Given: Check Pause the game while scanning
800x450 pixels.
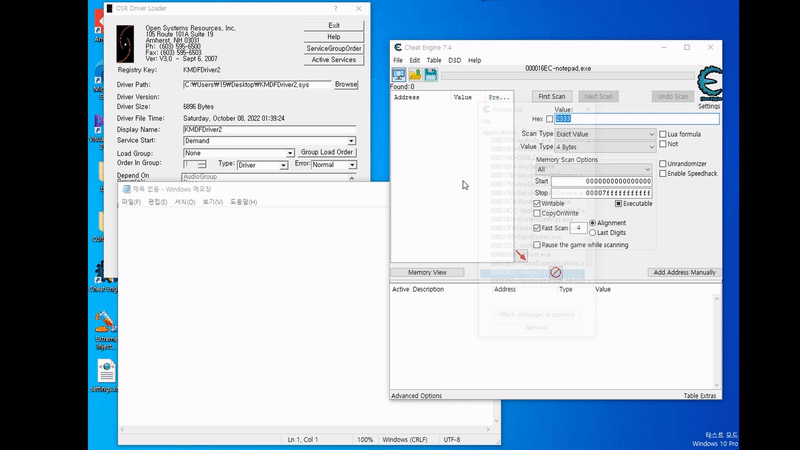Looking at the screenshot, I should 537,245.
